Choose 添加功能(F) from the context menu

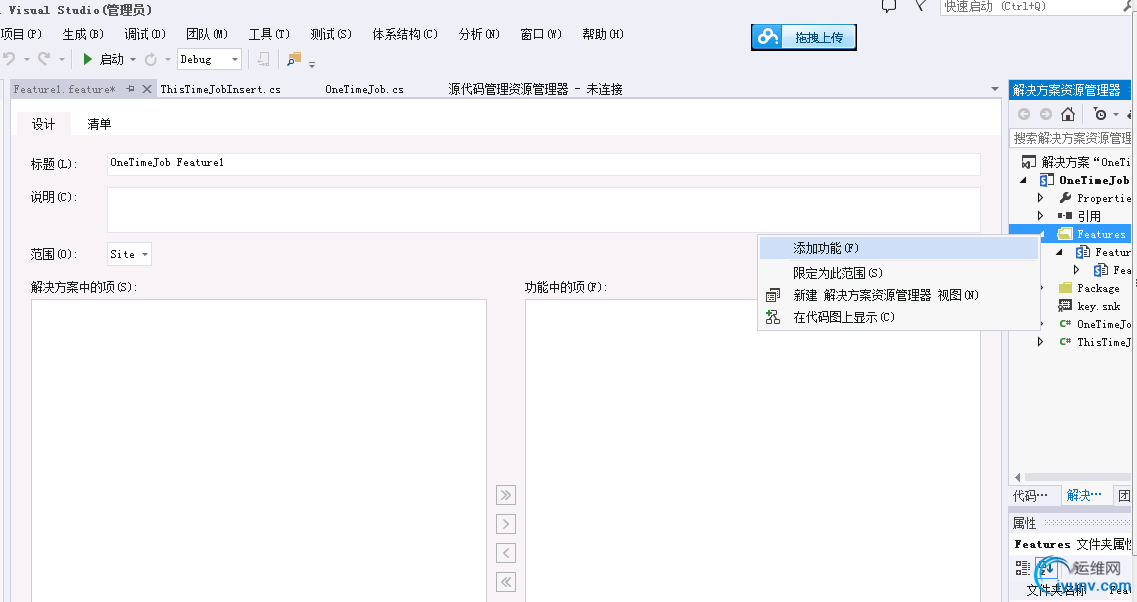tap(898, 248)
